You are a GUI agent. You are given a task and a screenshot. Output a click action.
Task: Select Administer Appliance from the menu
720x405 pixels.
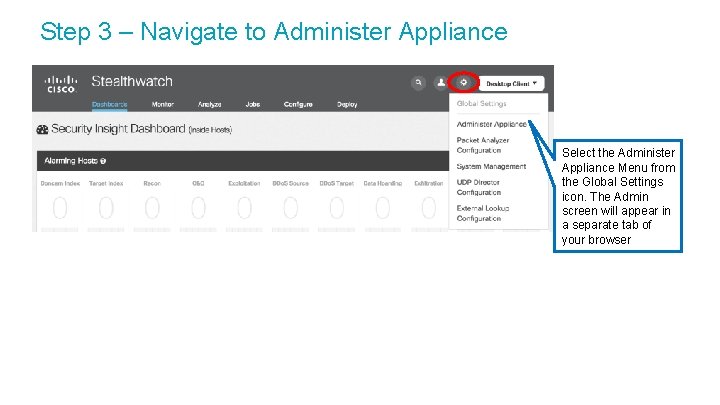[x=491, y=124]
